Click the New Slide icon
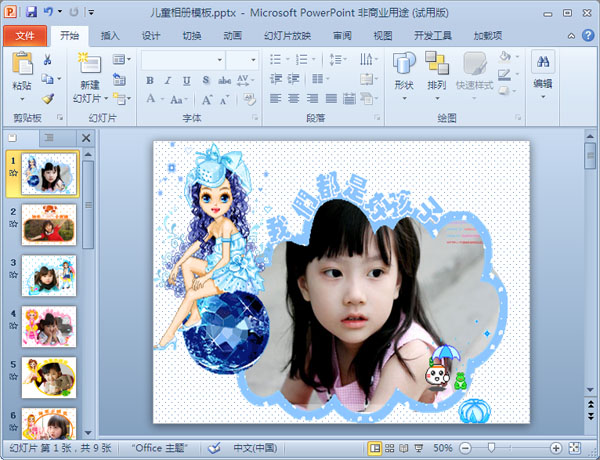 (x=90, y=63)
